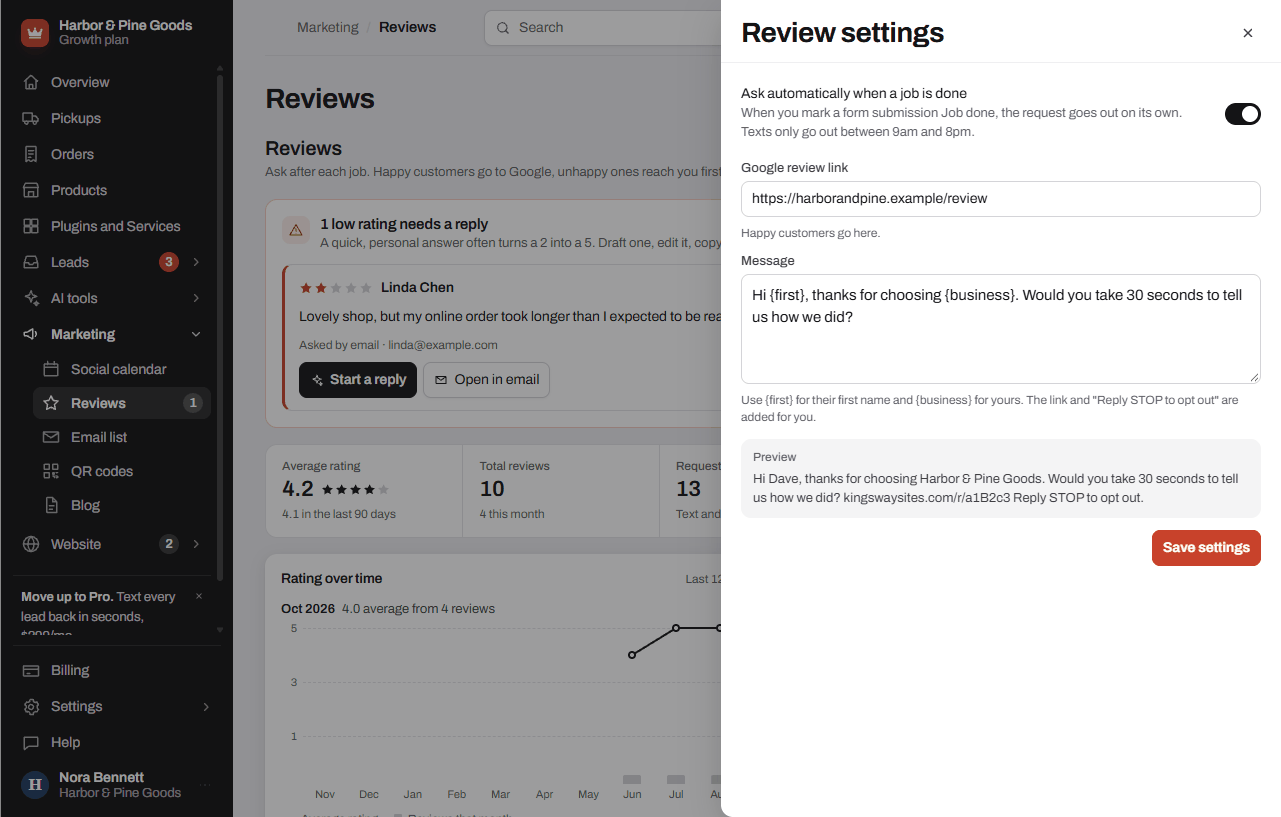Open the Email list page
Viewport: 1281px width, 817px height.
pos(122,437)
